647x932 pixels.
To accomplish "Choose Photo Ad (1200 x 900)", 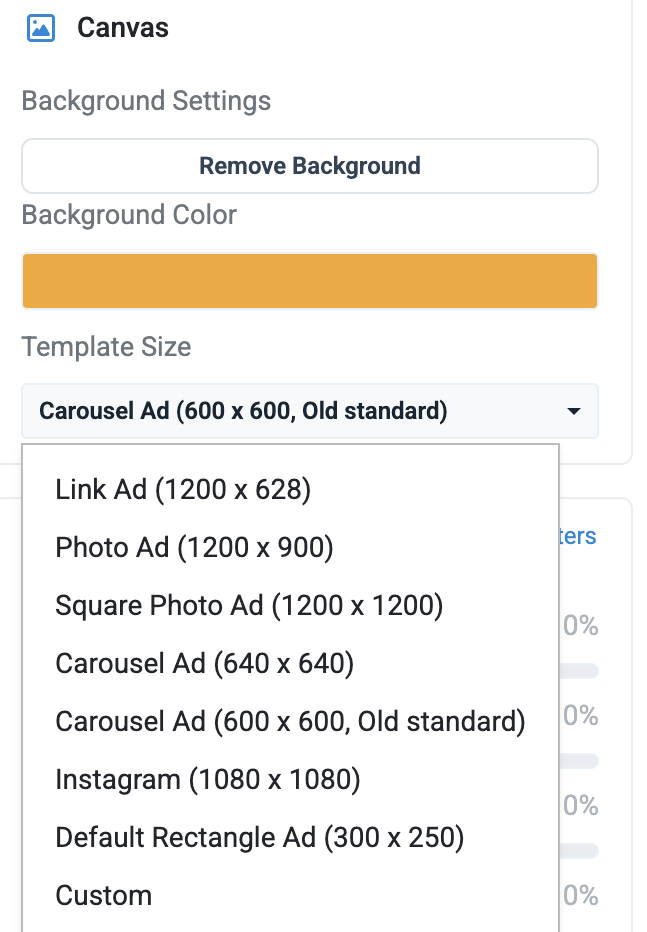I will click(x=194, y=547).
